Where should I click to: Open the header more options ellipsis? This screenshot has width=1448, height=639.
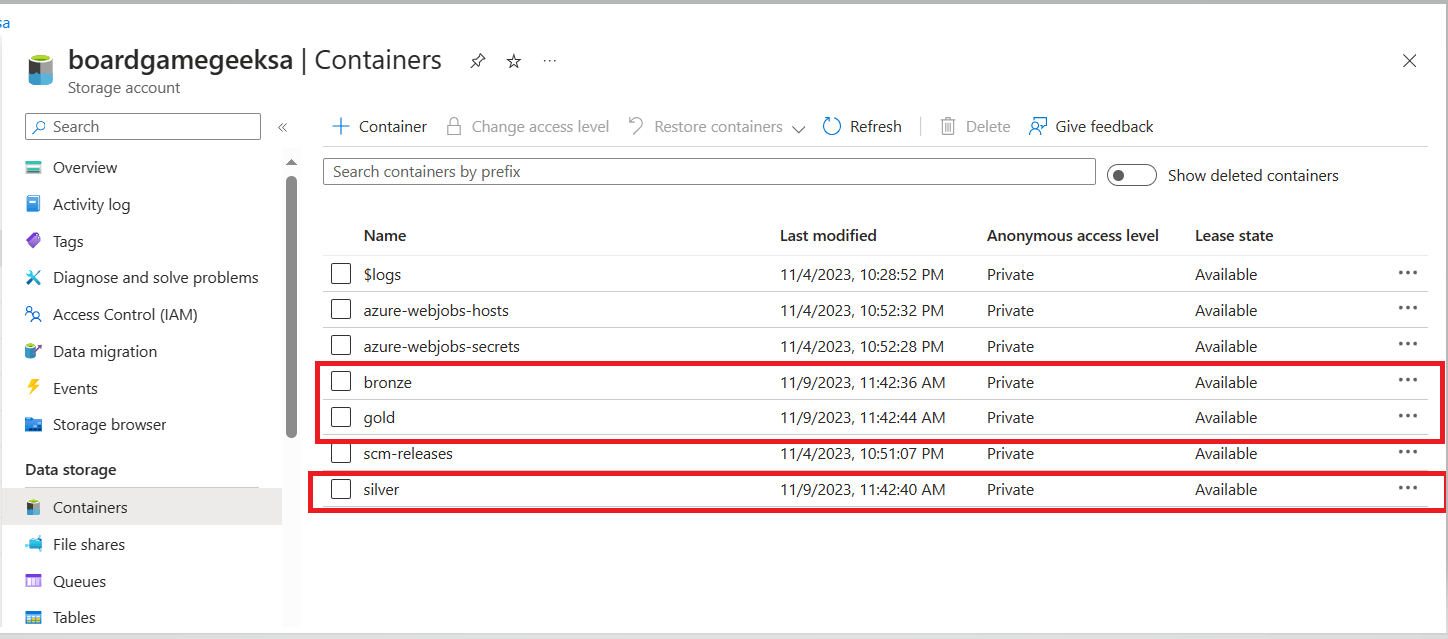[x=550, y=61]
